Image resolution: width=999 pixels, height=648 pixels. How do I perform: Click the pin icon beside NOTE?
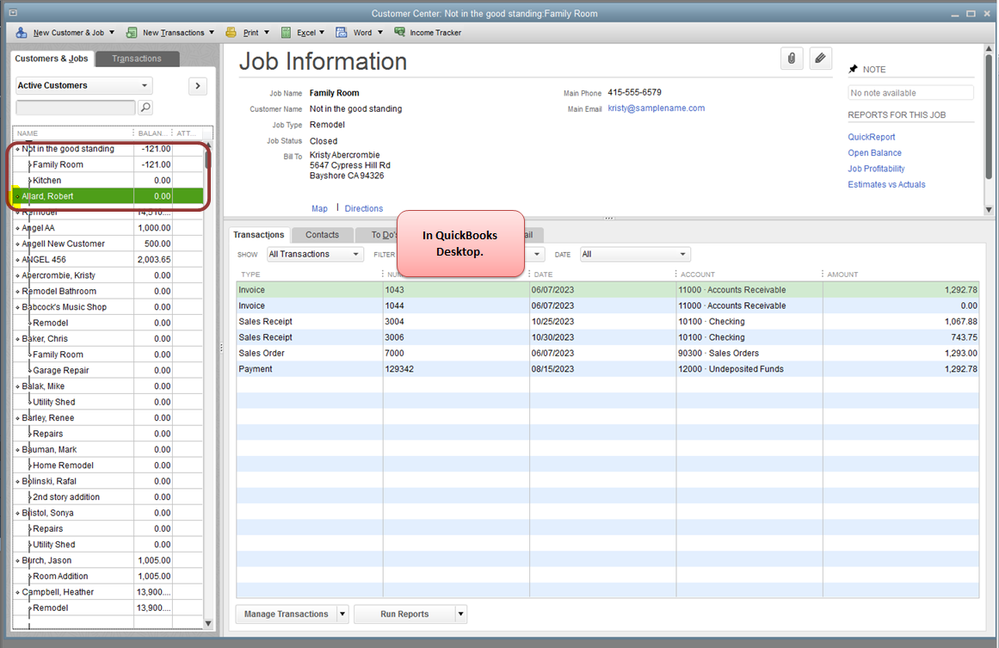853,69
